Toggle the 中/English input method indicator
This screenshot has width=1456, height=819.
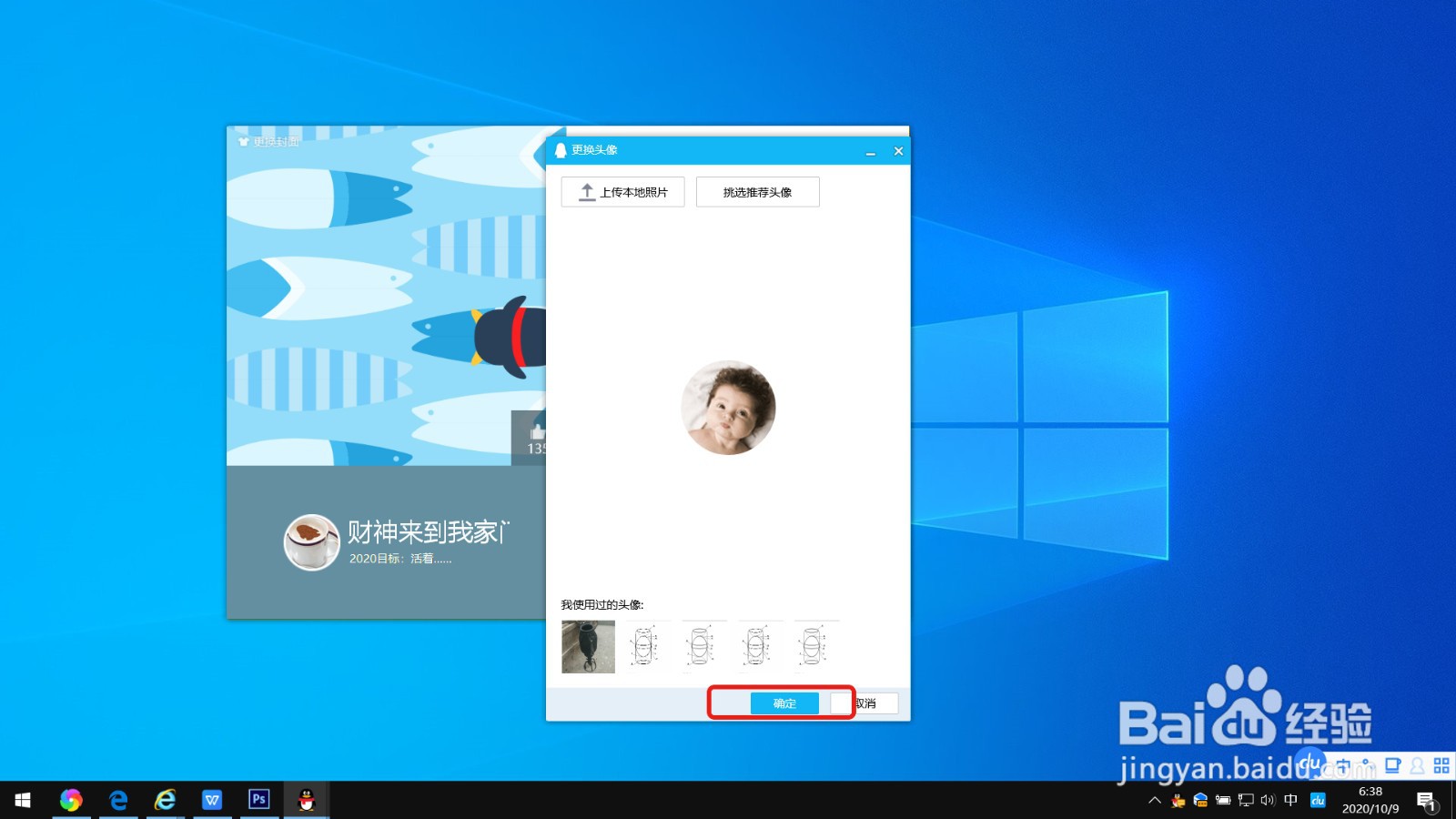[1291, 802]
